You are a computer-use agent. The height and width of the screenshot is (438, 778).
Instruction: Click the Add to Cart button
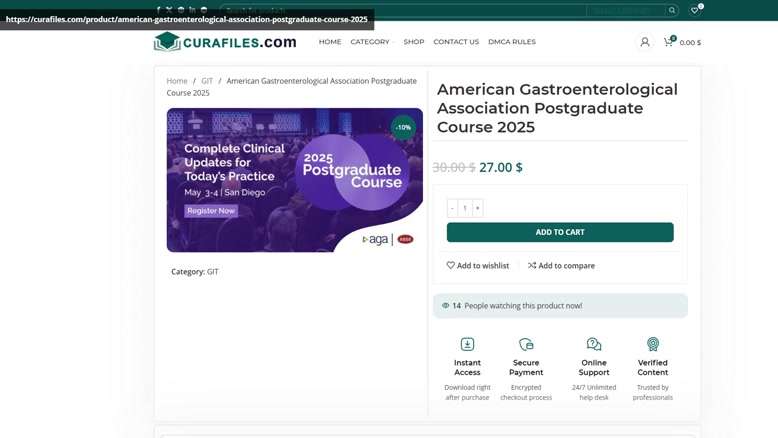pos(560,232)
